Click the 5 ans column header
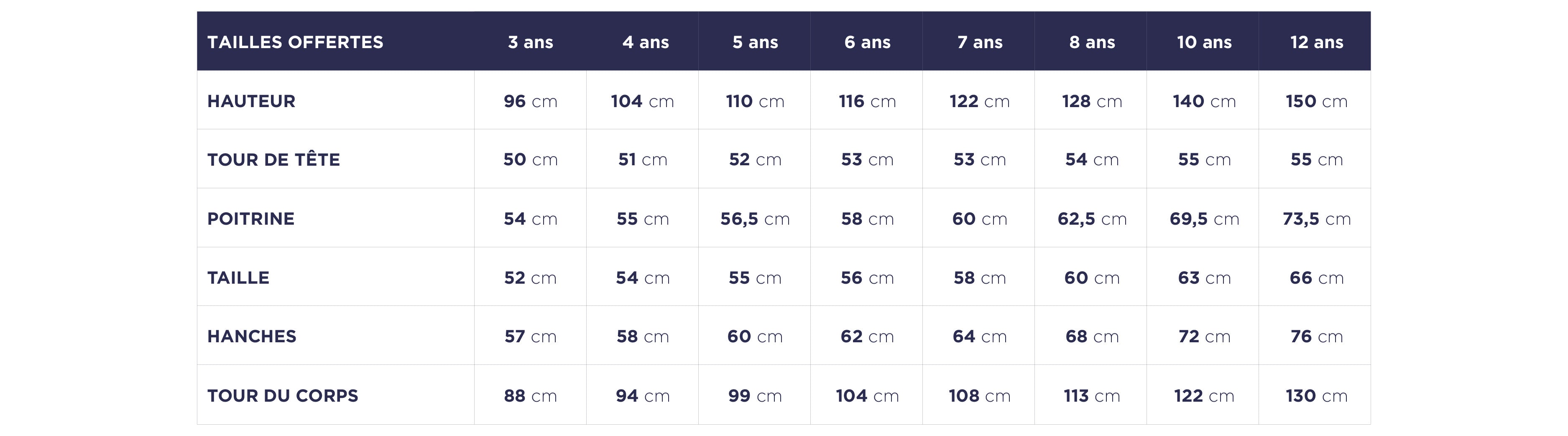 coord(755,42)
